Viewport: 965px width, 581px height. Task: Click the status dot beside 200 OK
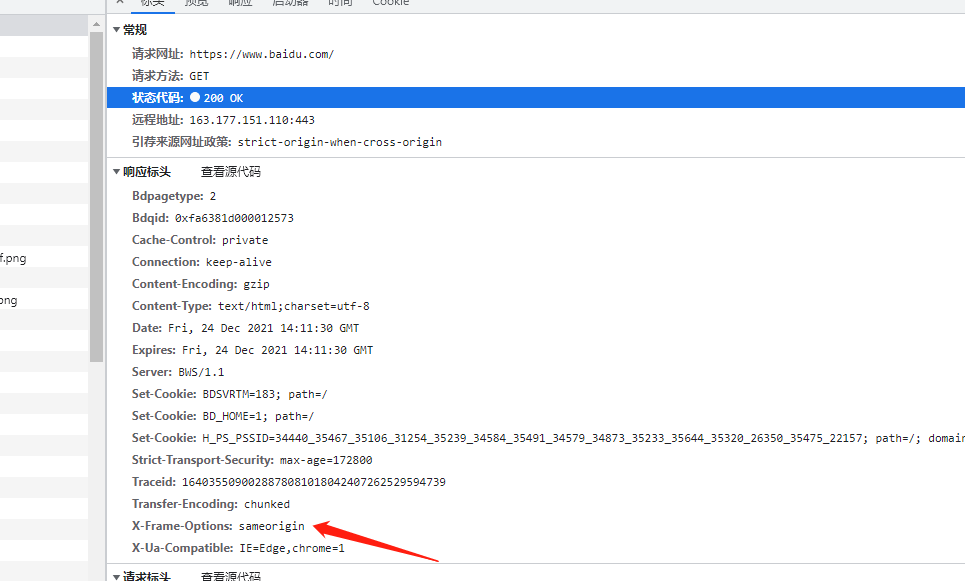[195, 98]
